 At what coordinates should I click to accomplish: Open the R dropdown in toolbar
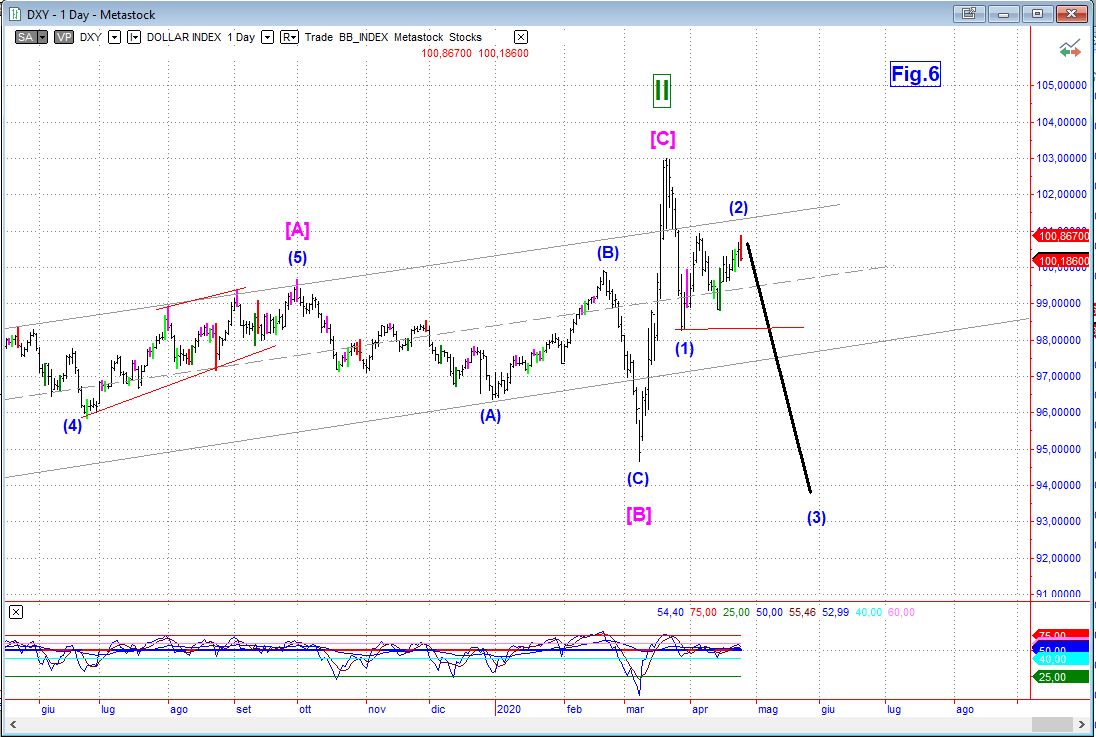[289, 37]
